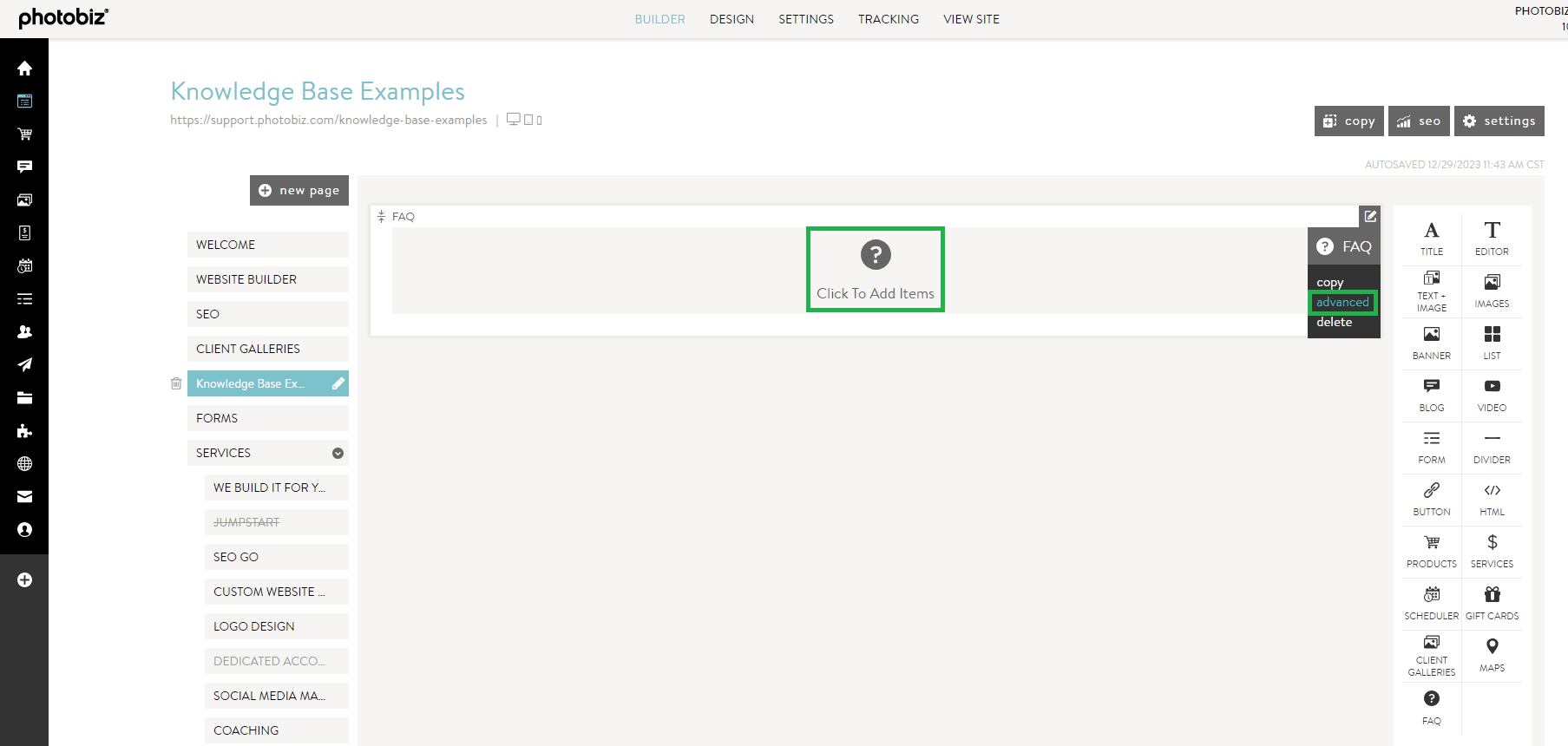Select the Client Galleries page
1568x746 pixels.
click(x=267, y=349)
